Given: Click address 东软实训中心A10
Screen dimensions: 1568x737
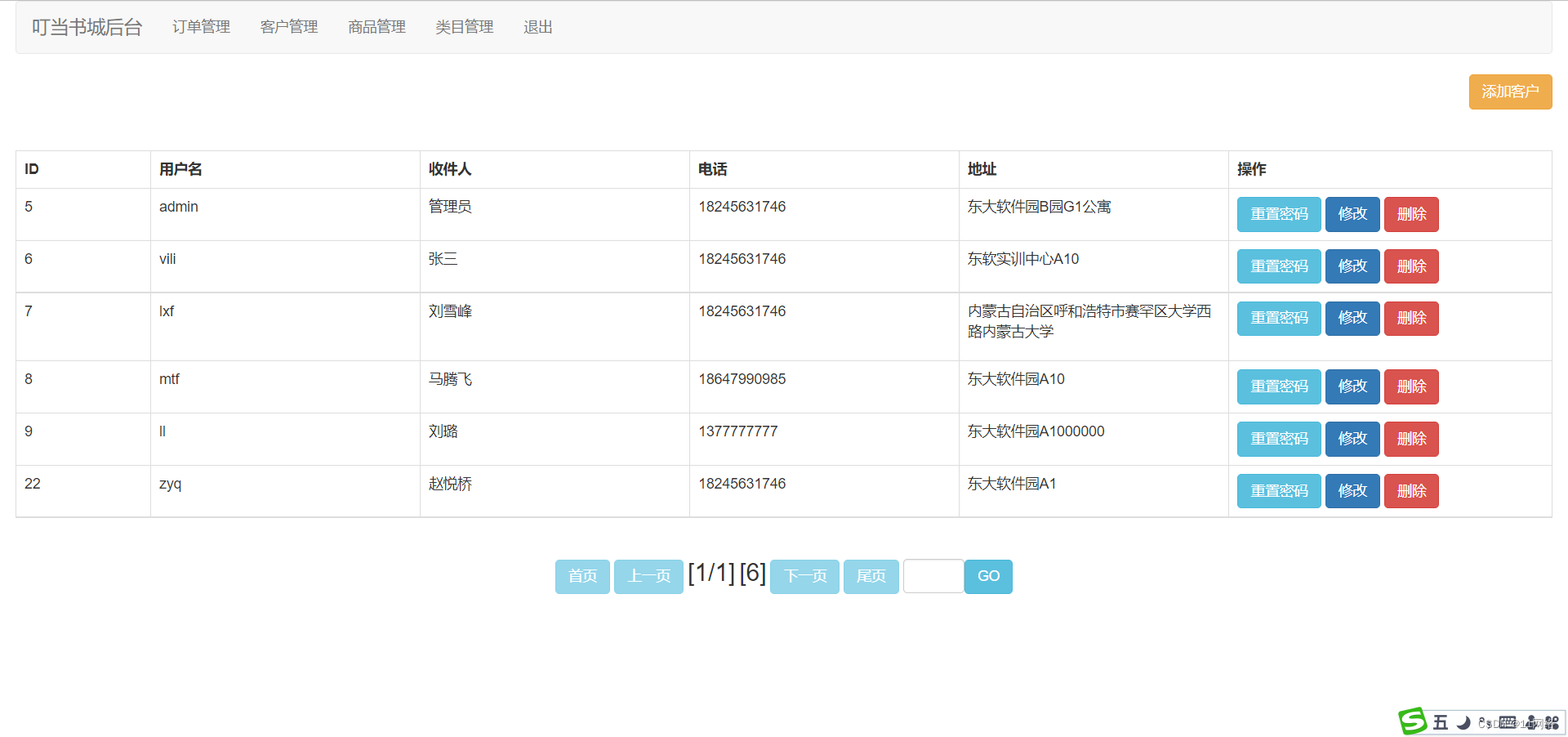Looking at the screenshot, I should click(1023, 259).
